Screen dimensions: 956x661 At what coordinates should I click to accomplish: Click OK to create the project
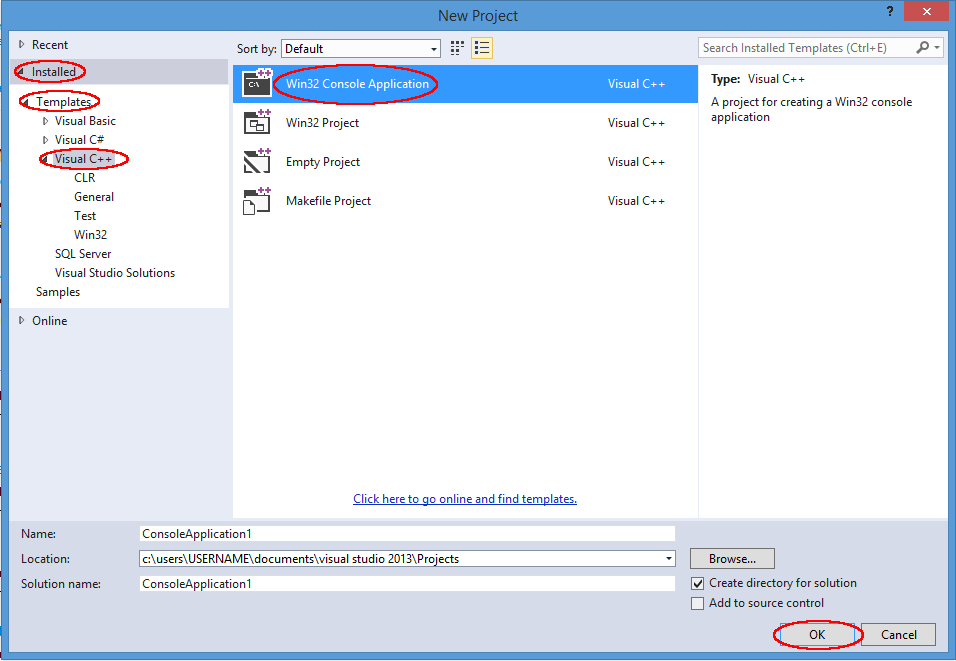(x=816, y=634)
